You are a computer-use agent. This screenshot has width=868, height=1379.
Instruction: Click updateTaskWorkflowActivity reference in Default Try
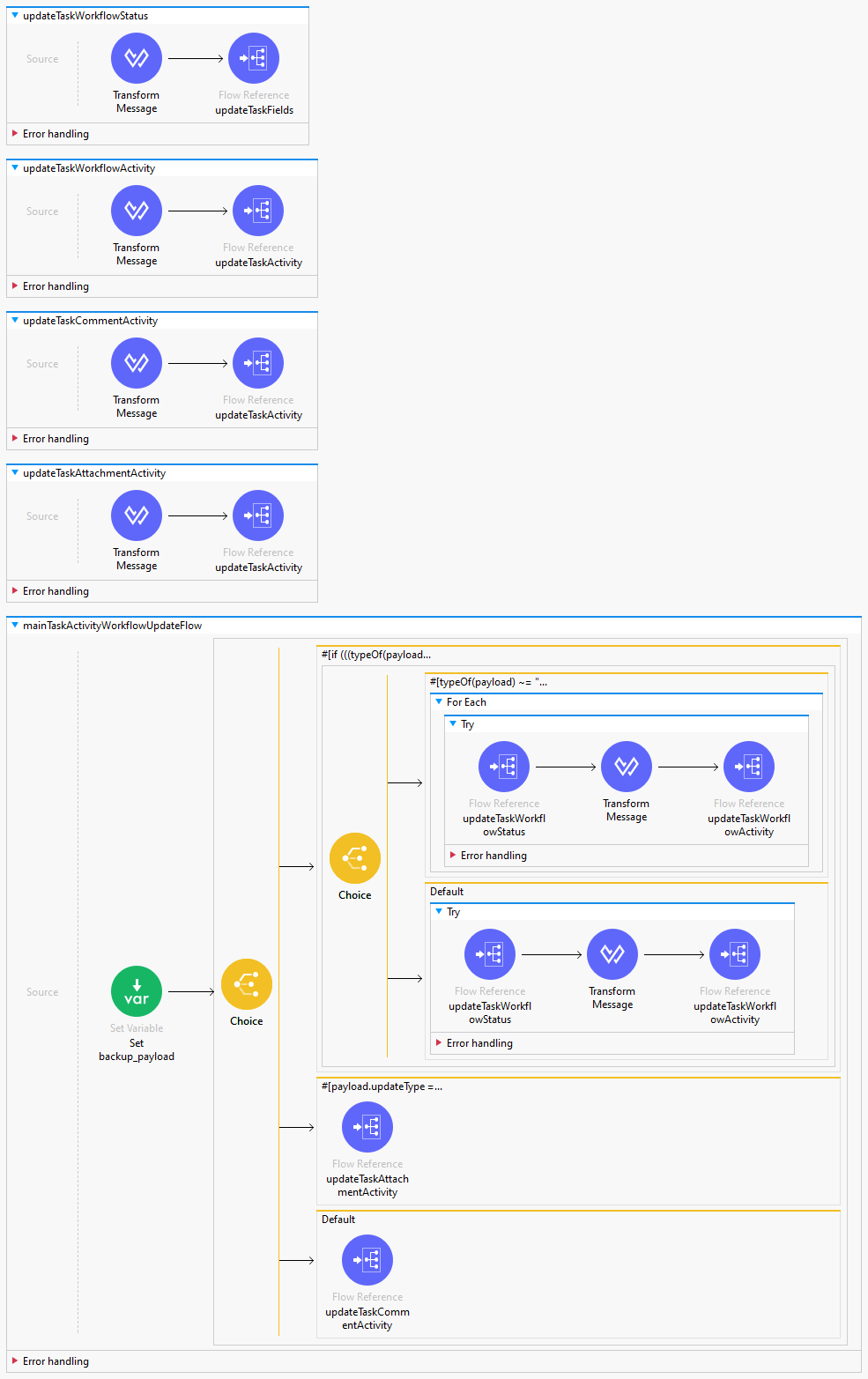(x=734, y=954)
